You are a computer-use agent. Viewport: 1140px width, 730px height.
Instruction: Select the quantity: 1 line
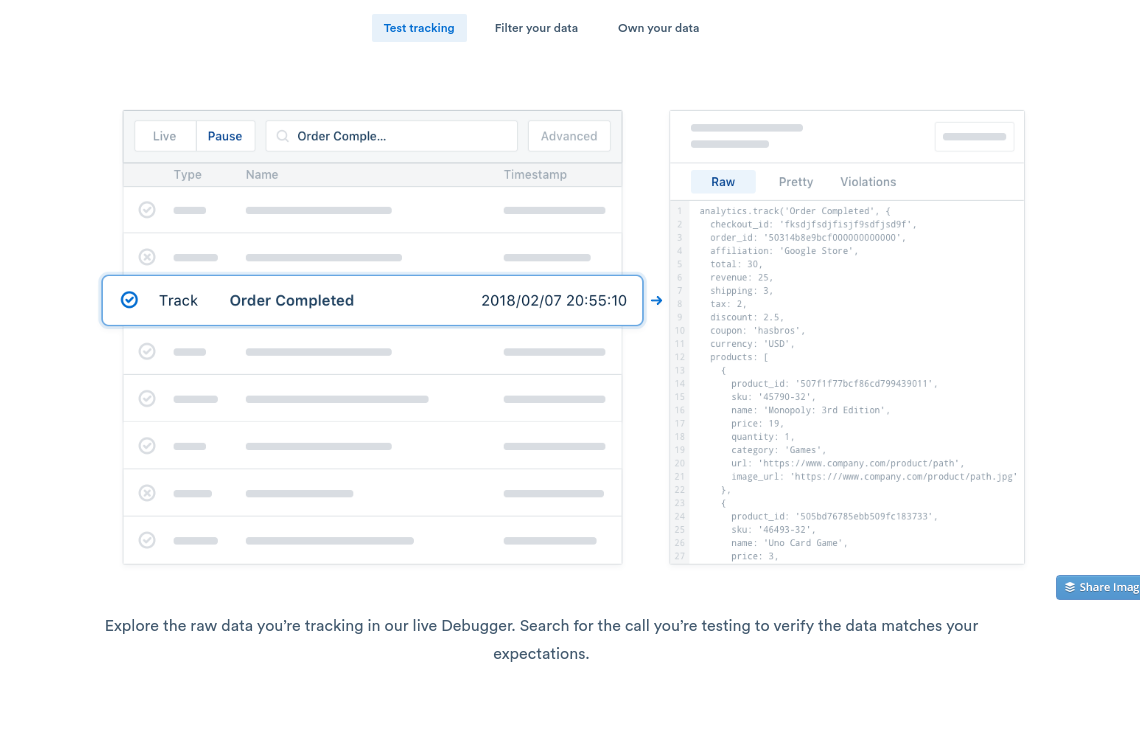762,437
